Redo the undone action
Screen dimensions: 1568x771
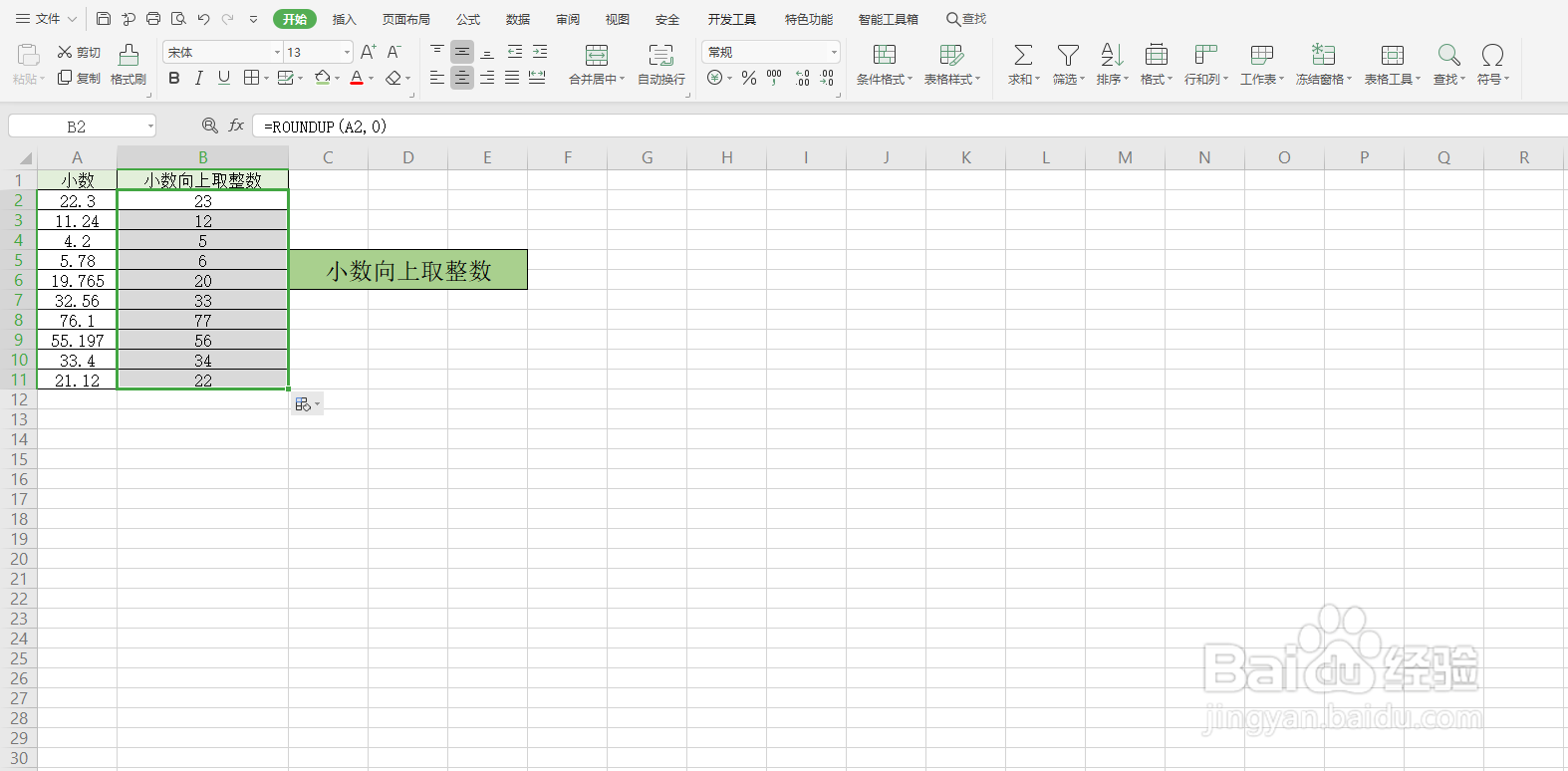[228, 19]
